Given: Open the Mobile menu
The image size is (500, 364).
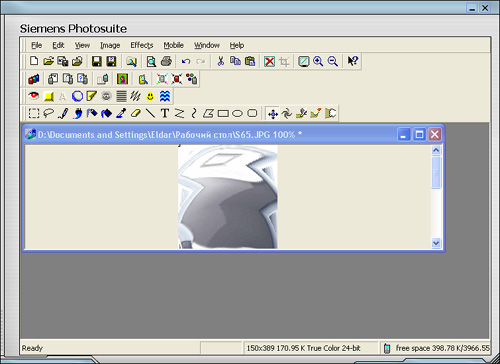Looking at the screenshot, I should coord(173,45).
